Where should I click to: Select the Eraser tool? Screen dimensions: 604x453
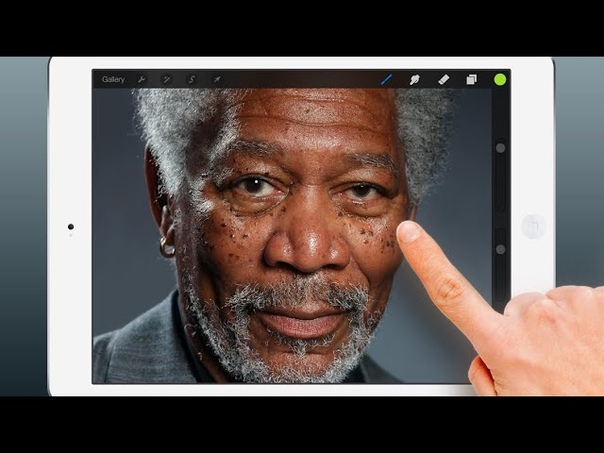click(443, 80)
